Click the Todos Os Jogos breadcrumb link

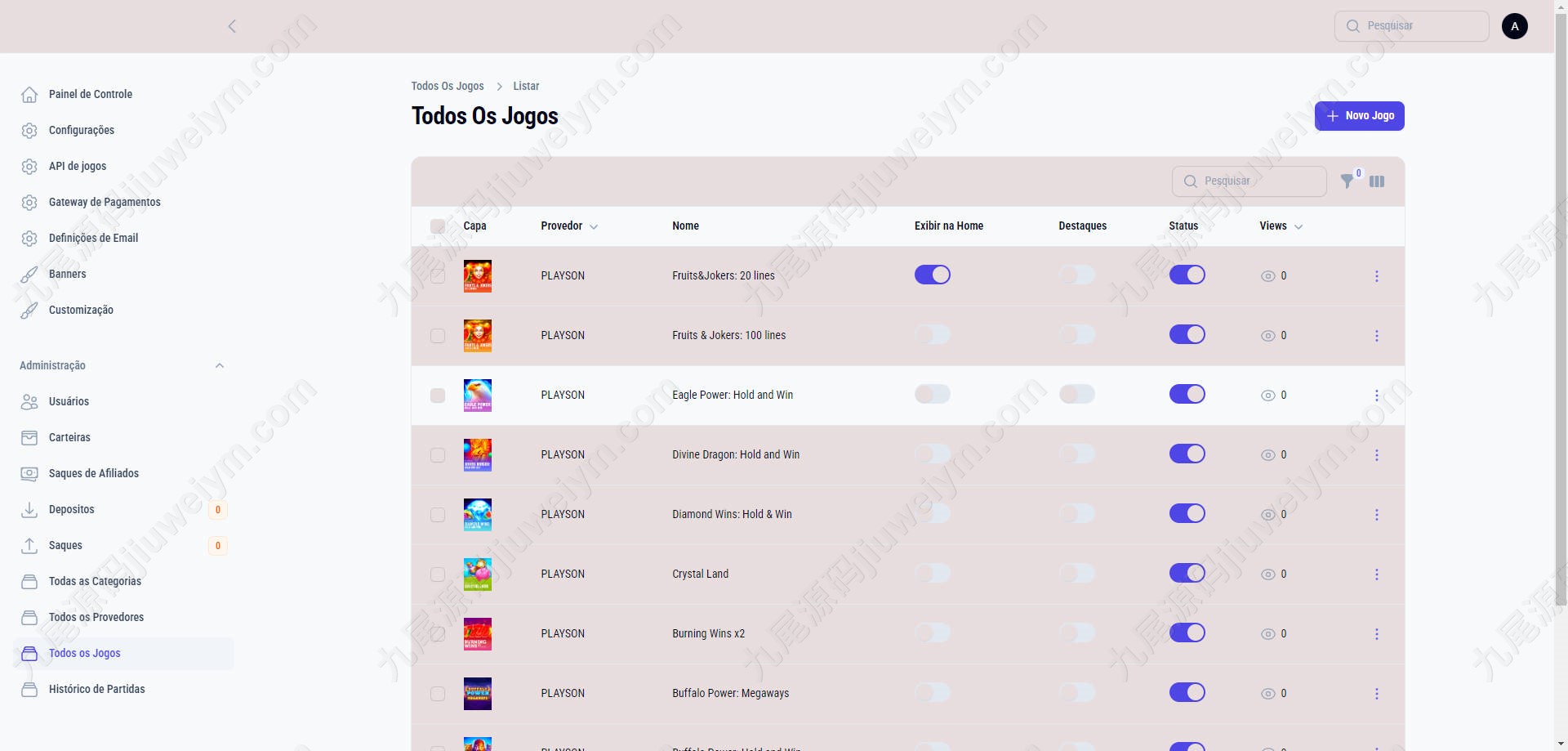click(x=448, y=86)
